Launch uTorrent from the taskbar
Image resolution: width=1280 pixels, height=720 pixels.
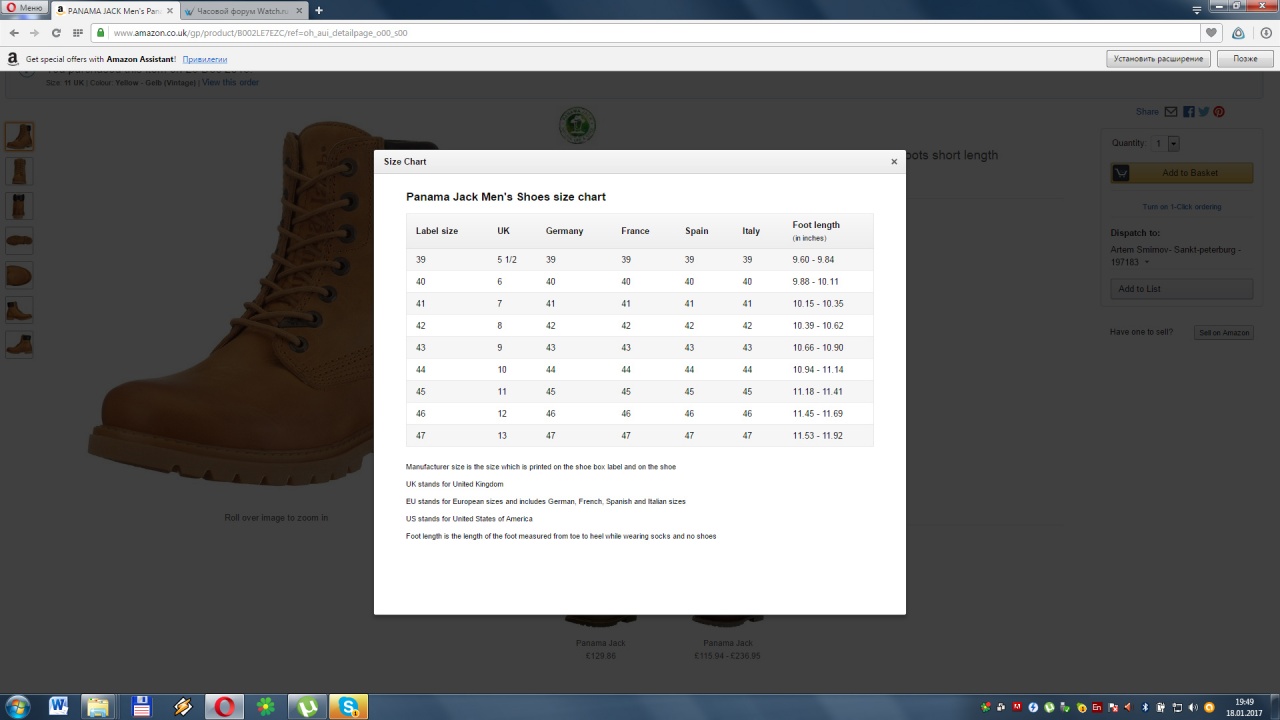click(308, 707)
